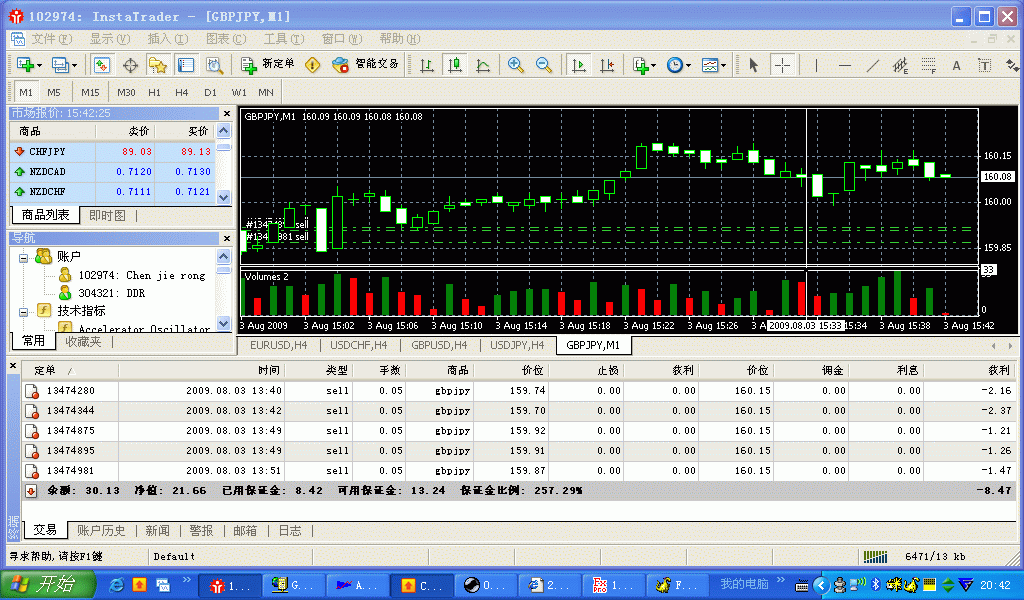This screenshot has width=1024, height=600.
Task: Select the text 'A' annotation tool
Action: tap(956, 65)
